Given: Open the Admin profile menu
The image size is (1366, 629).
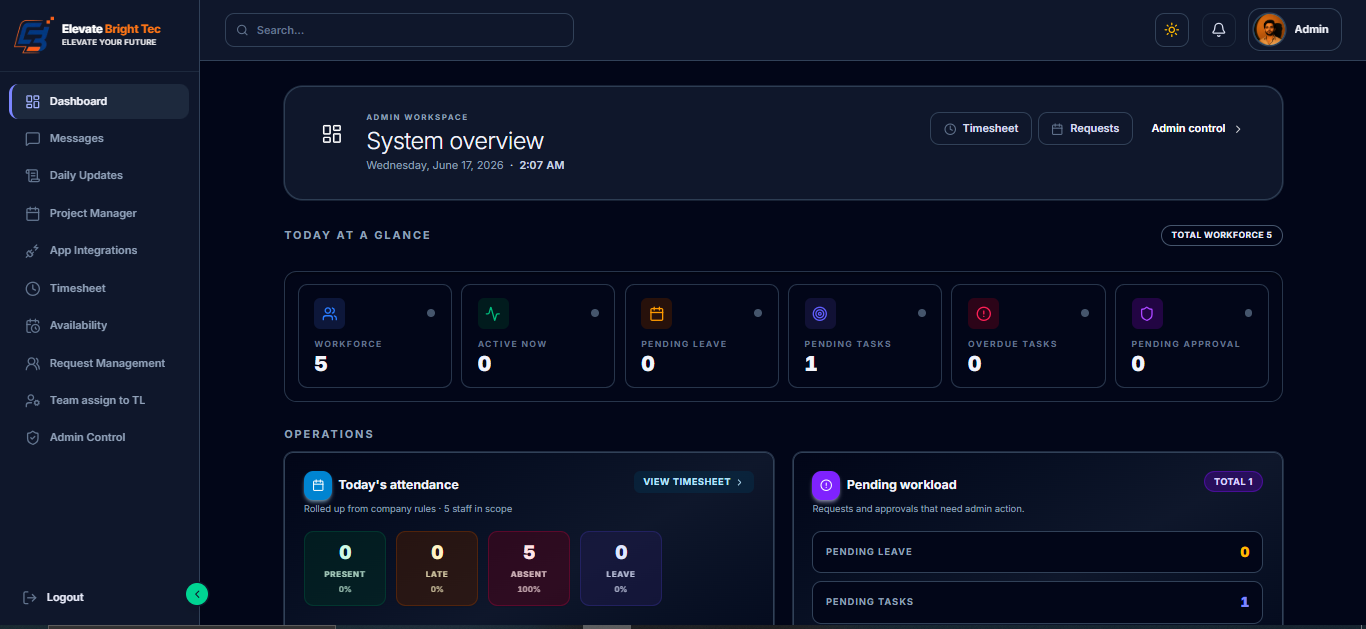Looking at the screenshot, I should [1295, 30].
